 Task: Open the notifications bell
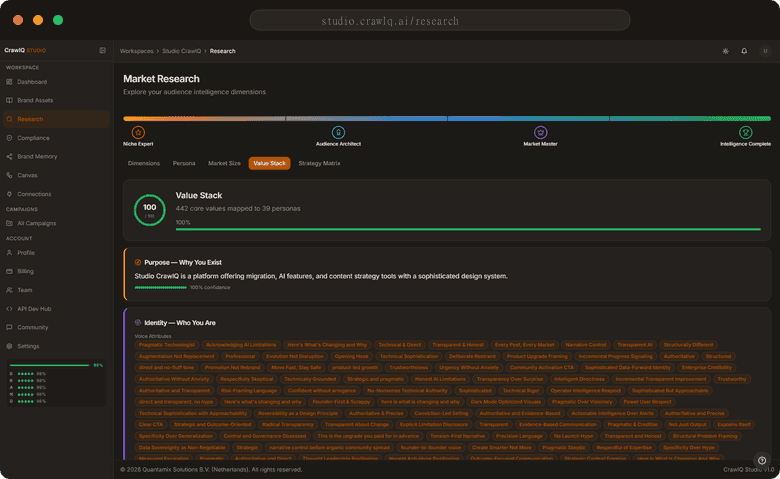click(744, 50)
